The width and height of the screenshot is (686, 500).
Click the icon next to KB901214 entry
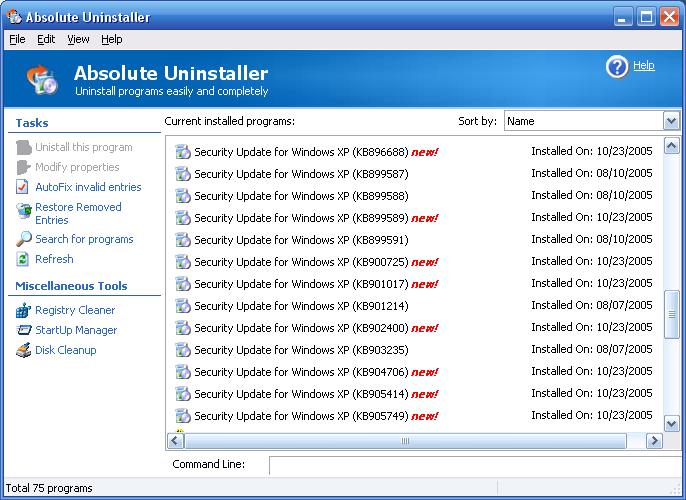point(183,306)
